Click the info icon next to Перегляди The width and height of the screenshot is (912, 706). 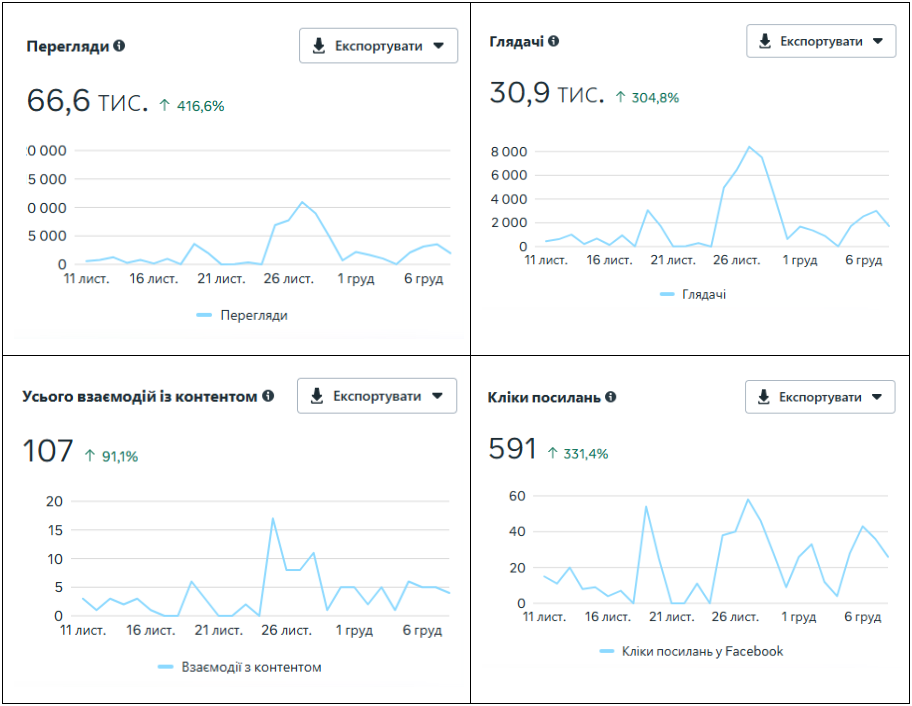coord(119,45)
